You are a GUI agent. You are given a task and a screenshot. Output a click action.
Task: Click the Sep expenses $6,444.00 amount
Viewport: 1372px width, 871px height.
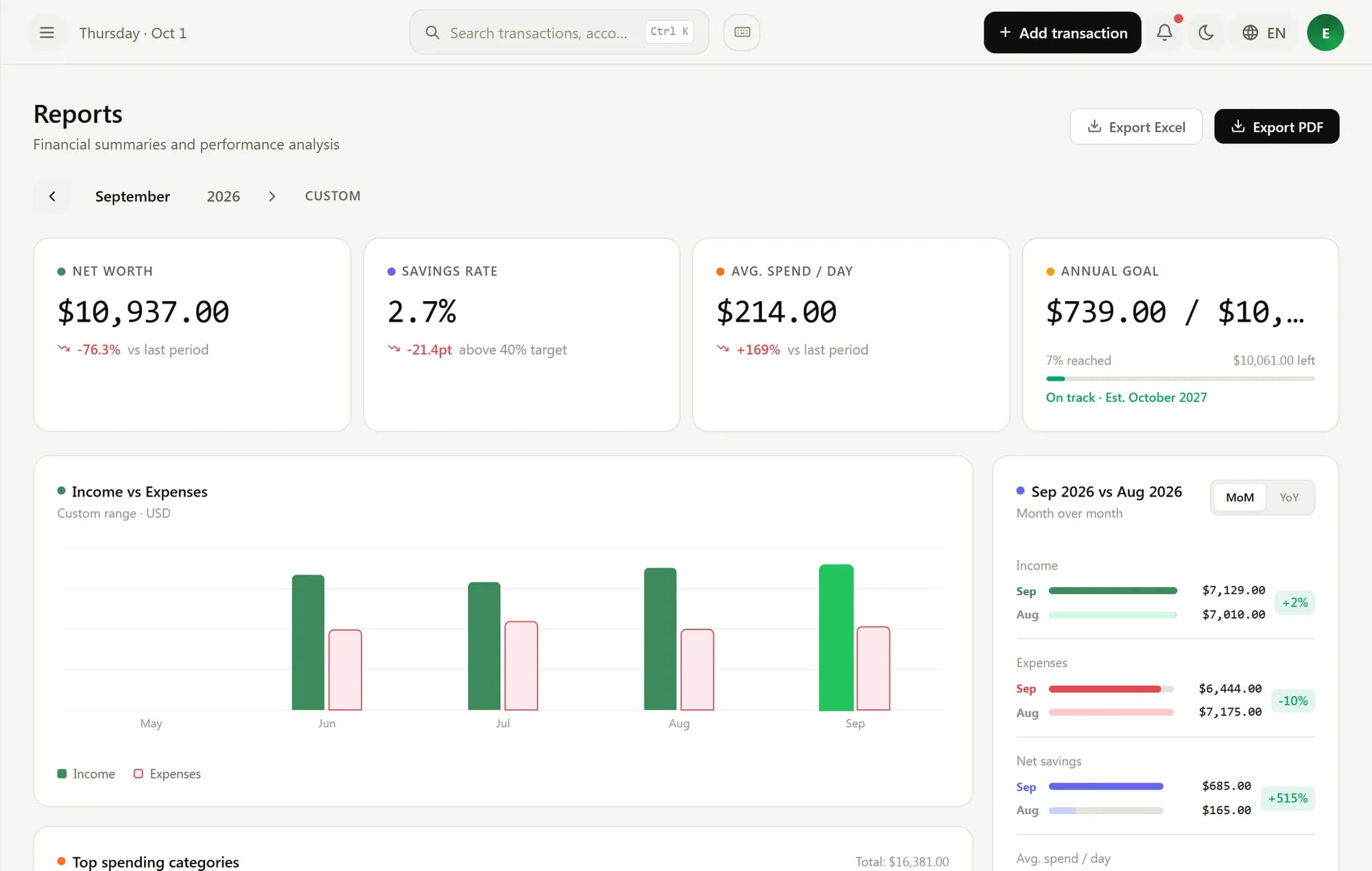(1230, 689)
